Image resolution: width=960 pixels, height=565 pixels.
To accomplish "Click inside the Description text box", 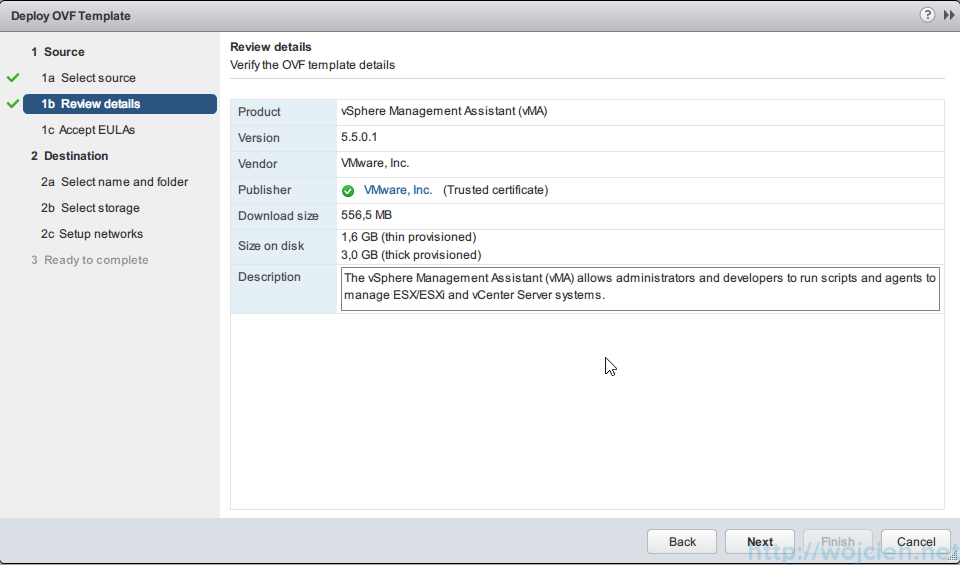I will [x=640, y=287].
